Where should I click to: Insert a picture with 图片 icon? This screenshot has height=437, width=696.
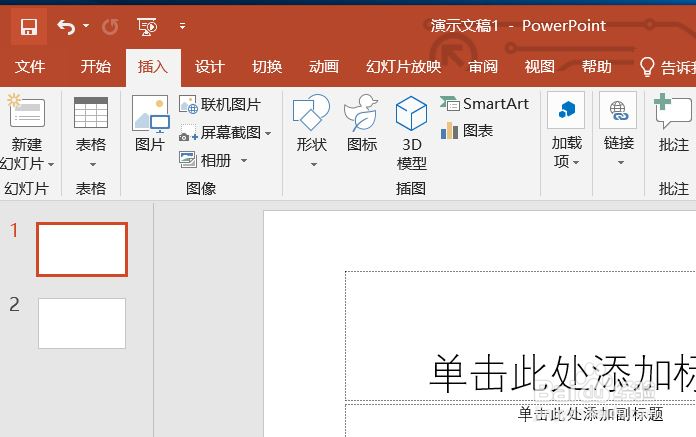click(150, 114)
